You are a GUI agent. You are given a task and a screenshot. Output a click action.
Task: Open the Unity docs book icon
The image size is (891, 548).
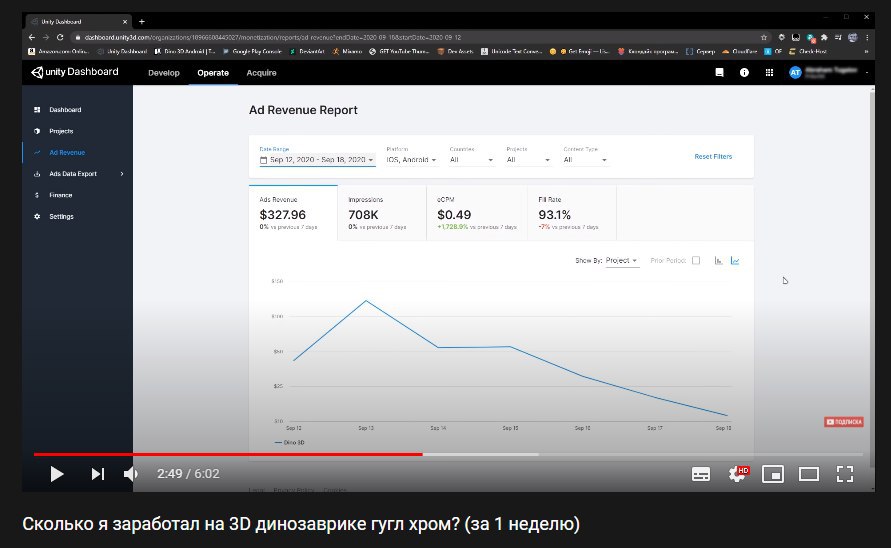tap(719, 72)
